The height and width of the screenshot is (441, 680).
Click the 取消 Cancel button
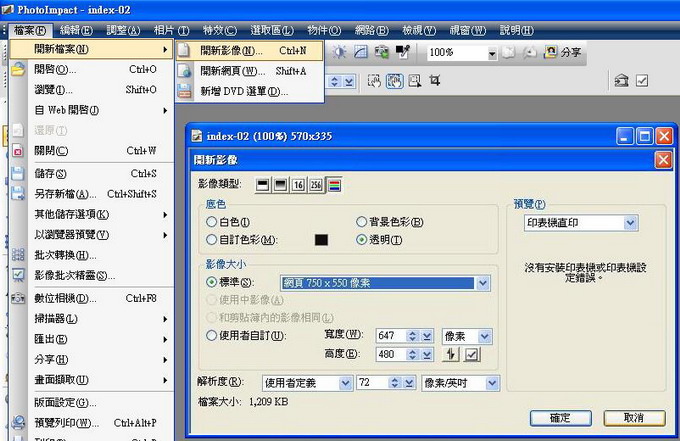tap(634, 418)
